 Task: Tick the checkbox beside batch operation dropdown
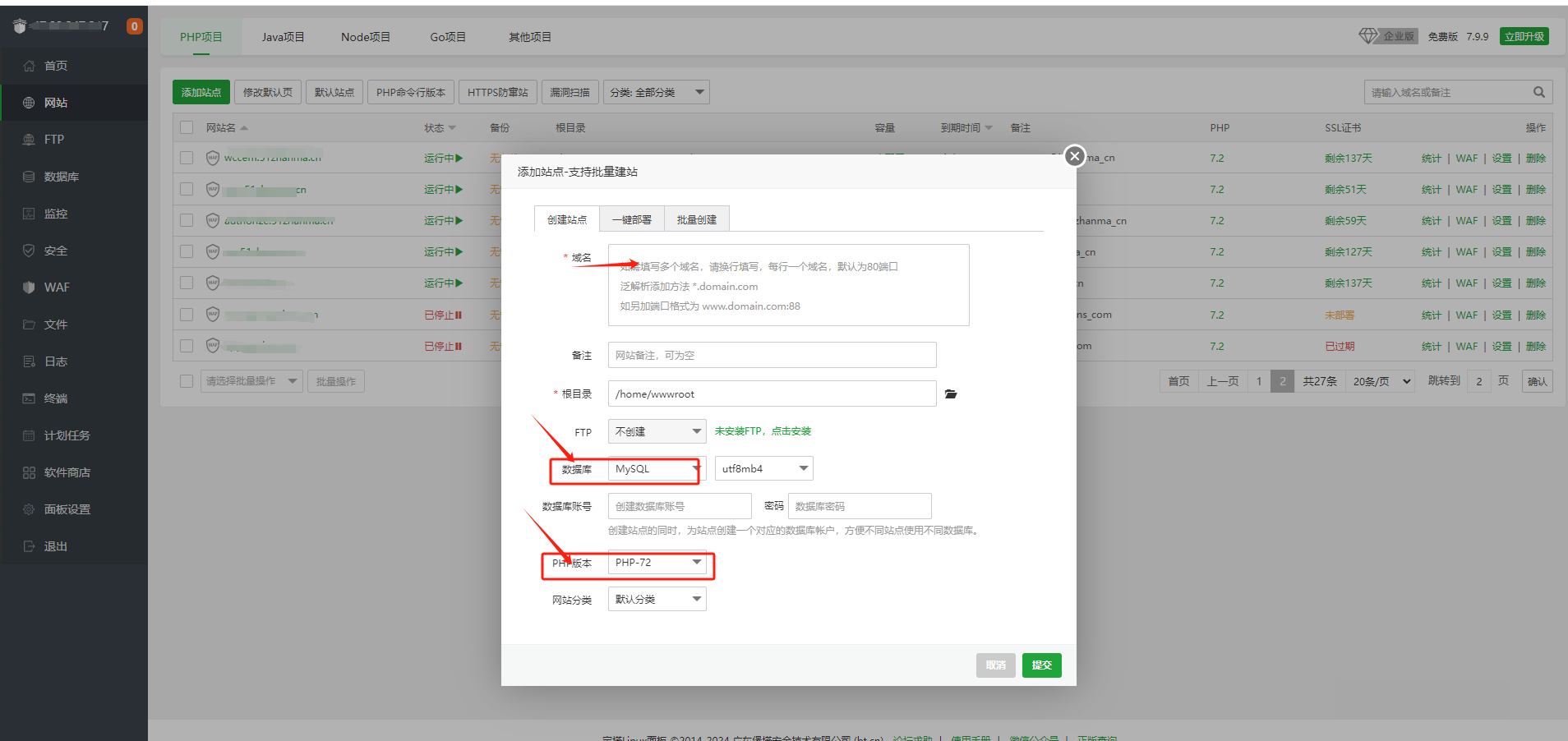(187, 381)
